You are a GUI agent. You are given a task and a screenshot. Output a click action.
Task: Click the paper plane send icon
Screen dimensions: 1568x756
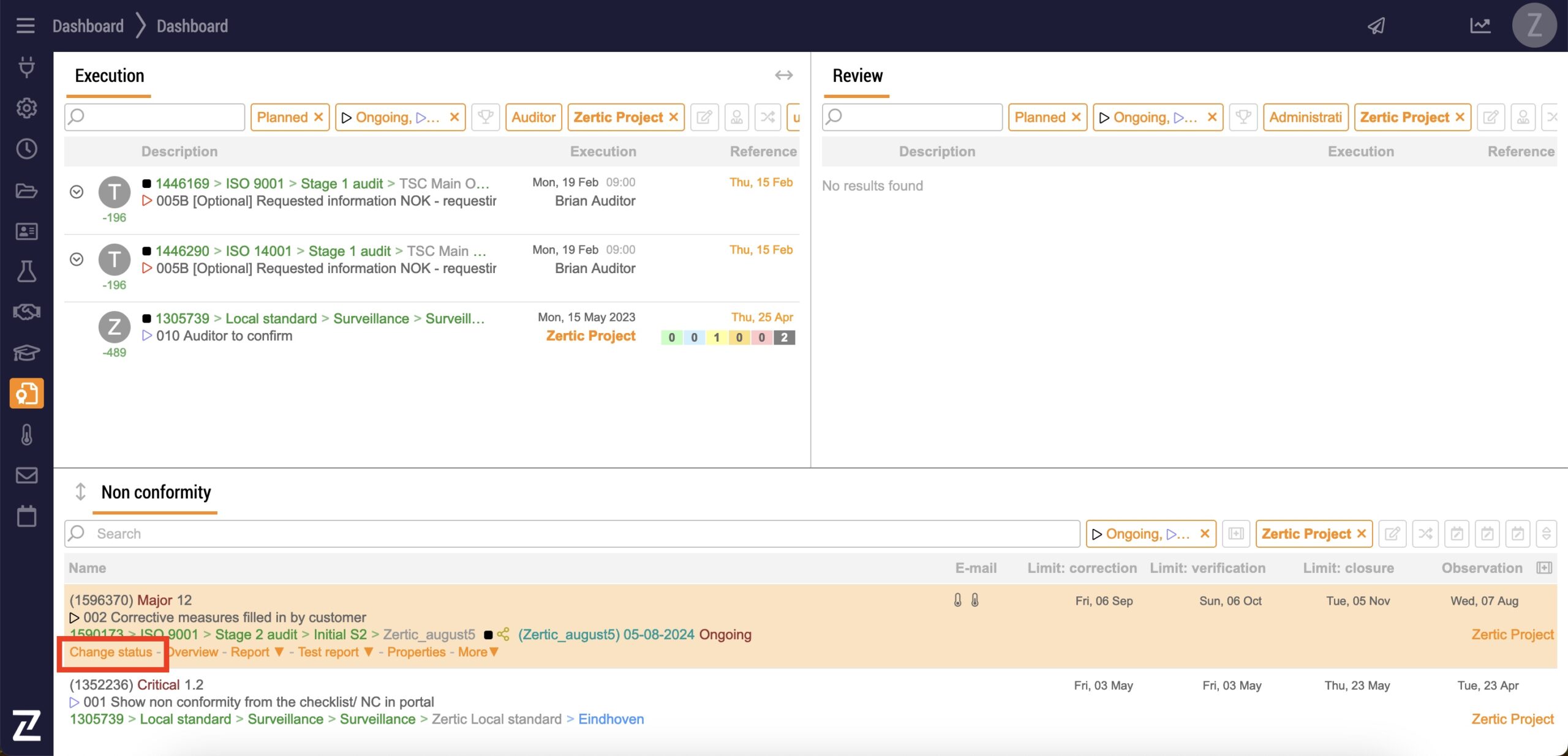(x=1376, y=26)
